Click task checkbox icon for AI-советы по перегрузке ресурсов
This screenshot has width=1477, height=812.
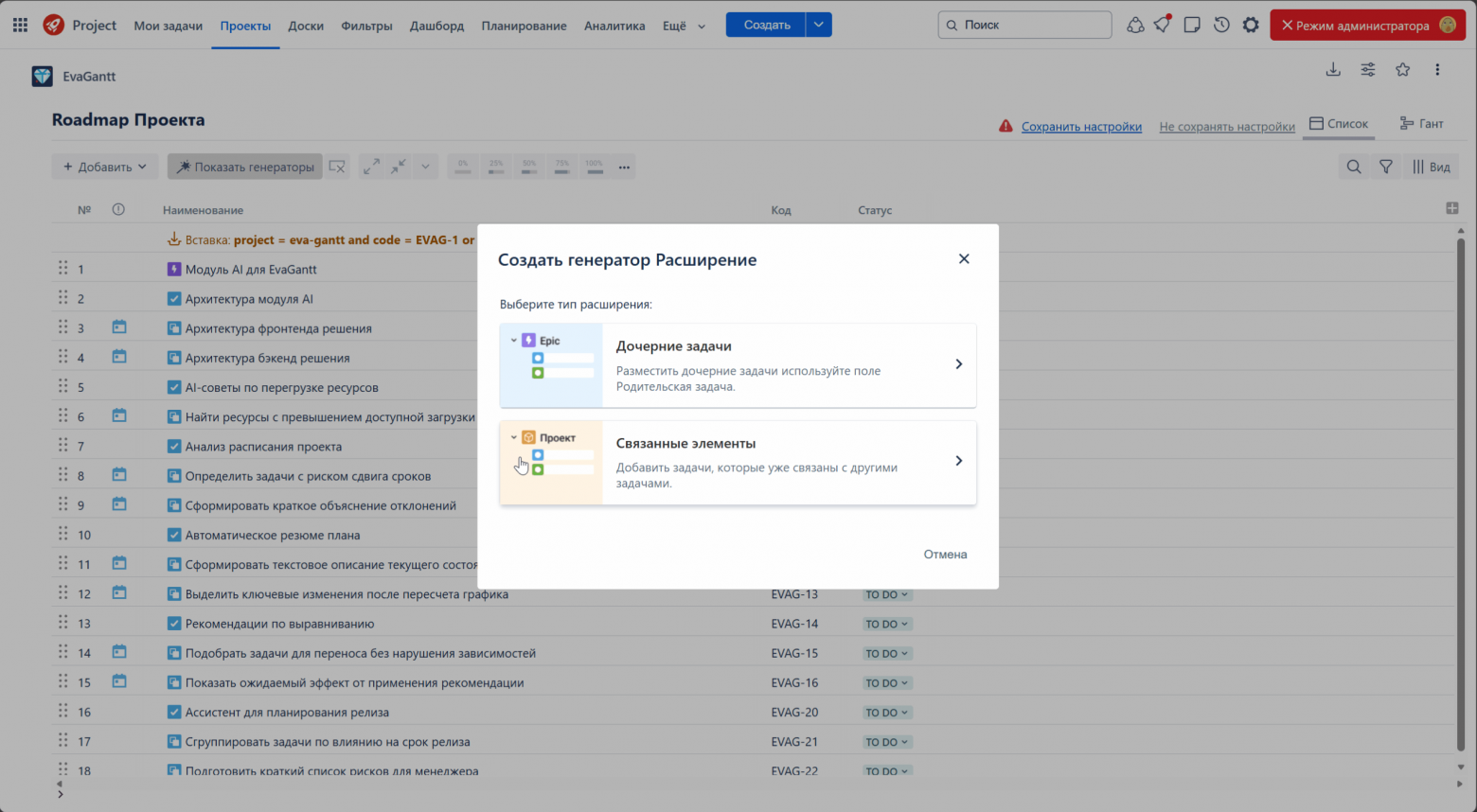(174, 387)
